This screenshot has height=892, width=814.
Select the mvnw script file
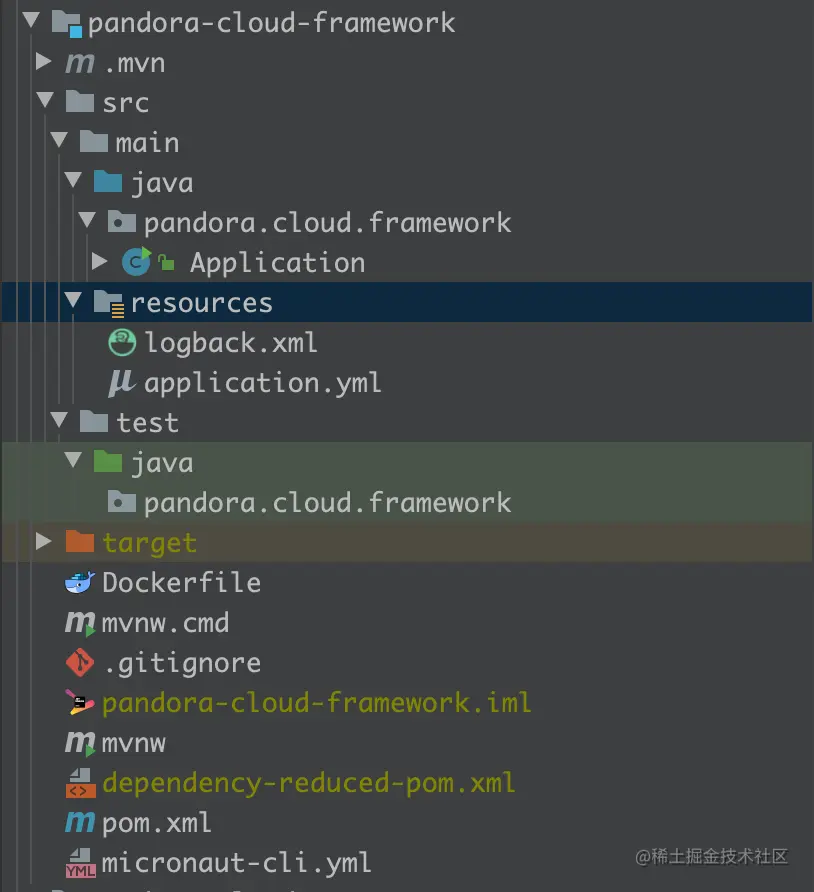coord(133,743)
